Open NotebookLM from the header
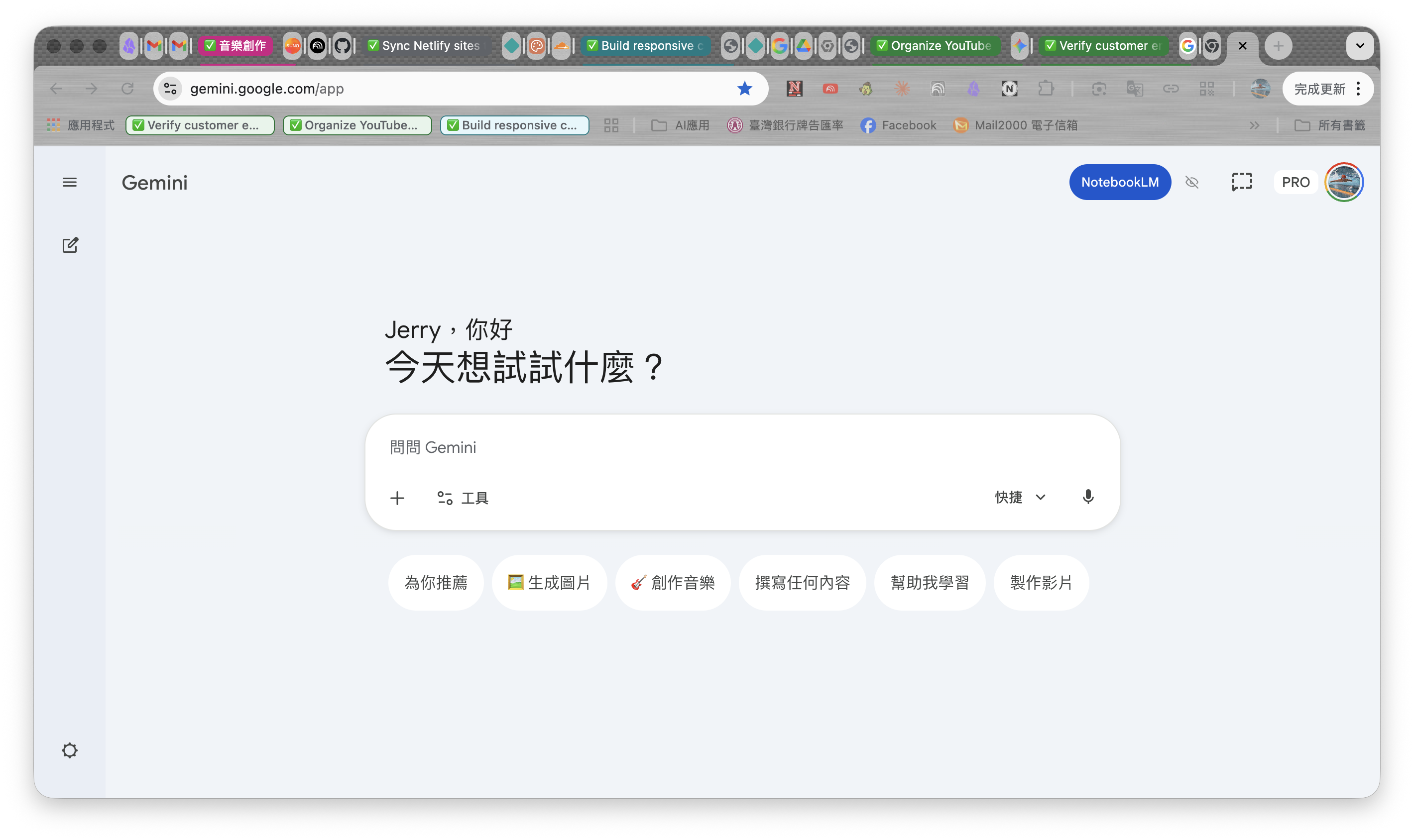1414x840 pixels. click(x=1120, y=182)
